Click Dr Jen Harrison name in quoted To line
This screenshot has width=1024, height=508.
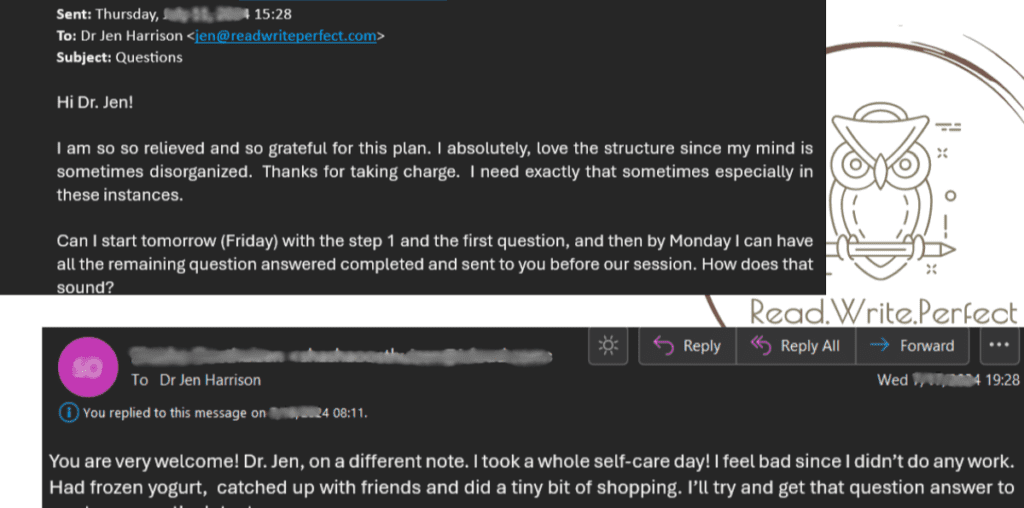click(132, 36)
